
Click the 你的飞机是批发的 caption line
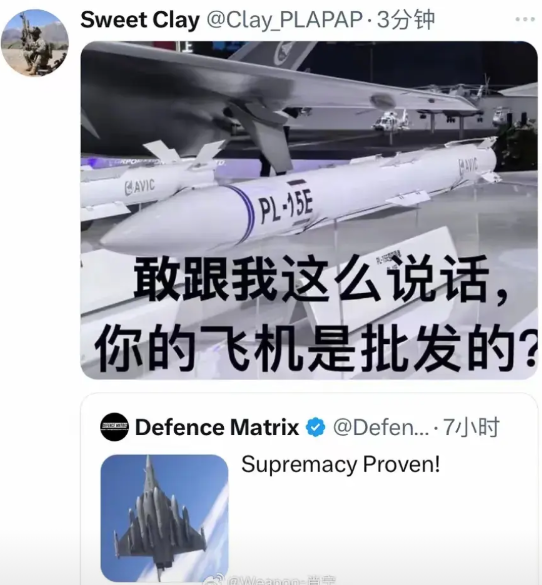317,347
